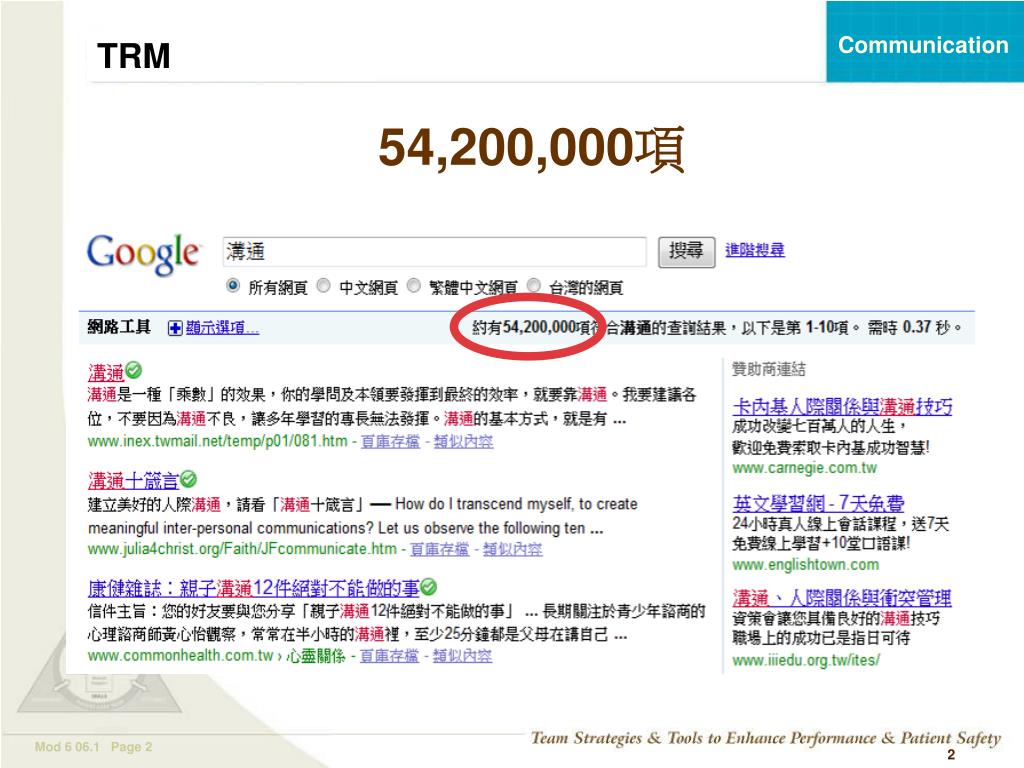The image size is (1024, 768).
Task: Open the 英文學習網 - 7天免費 sponsored link
Action: point(818,504)
